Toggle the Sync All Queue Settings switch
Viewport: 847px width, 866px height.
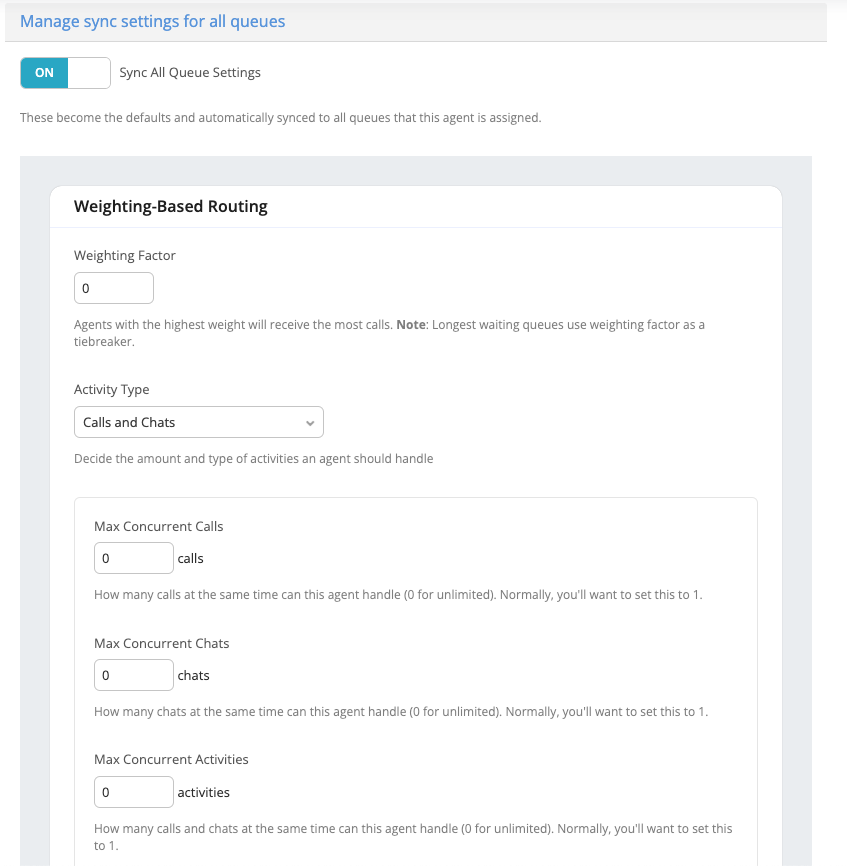64,73
